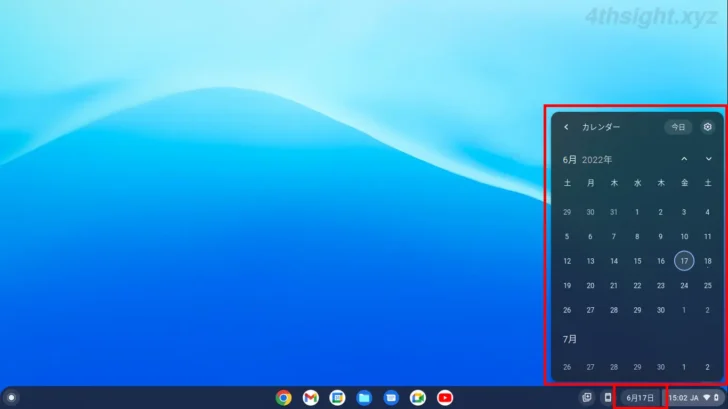Open the Files app on the shelf
Viewport: 728px width, 409px height.
pos(364,398)
